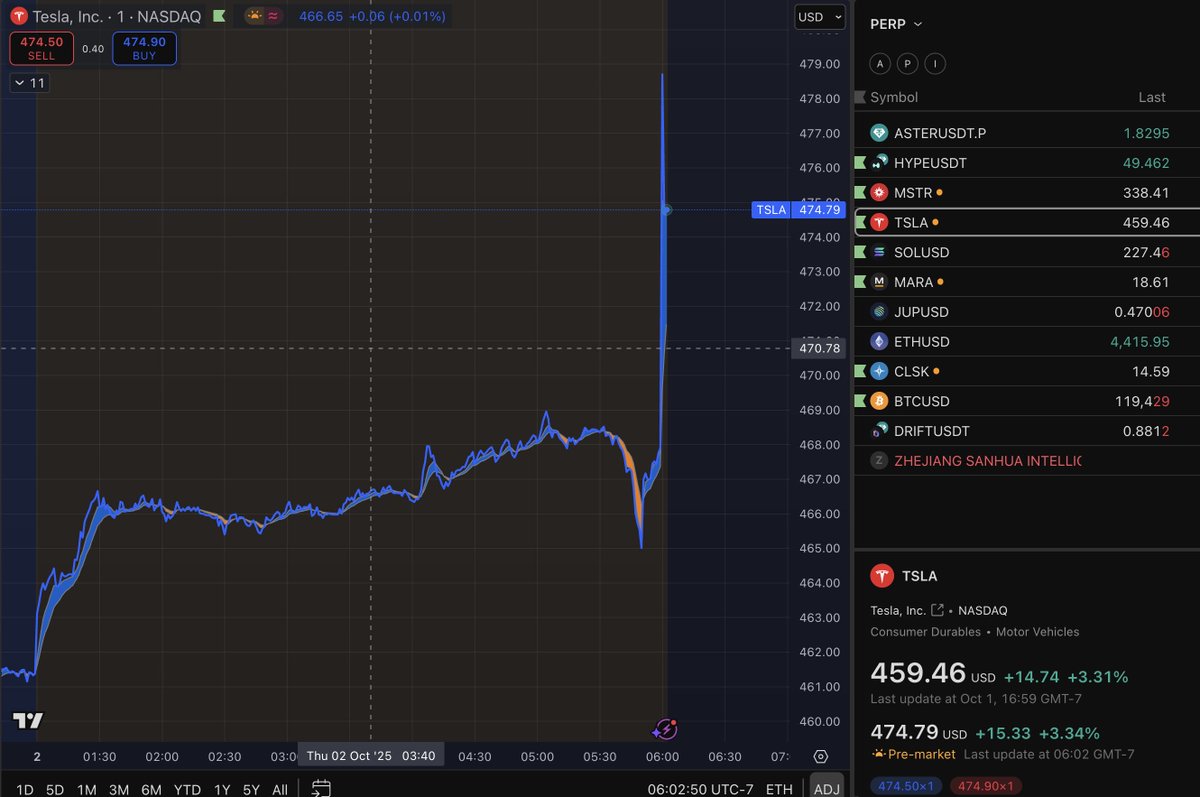Click the green flag beside NASDAQ
Viewport: 1200px width, 797px height.
tap(219, 17)
